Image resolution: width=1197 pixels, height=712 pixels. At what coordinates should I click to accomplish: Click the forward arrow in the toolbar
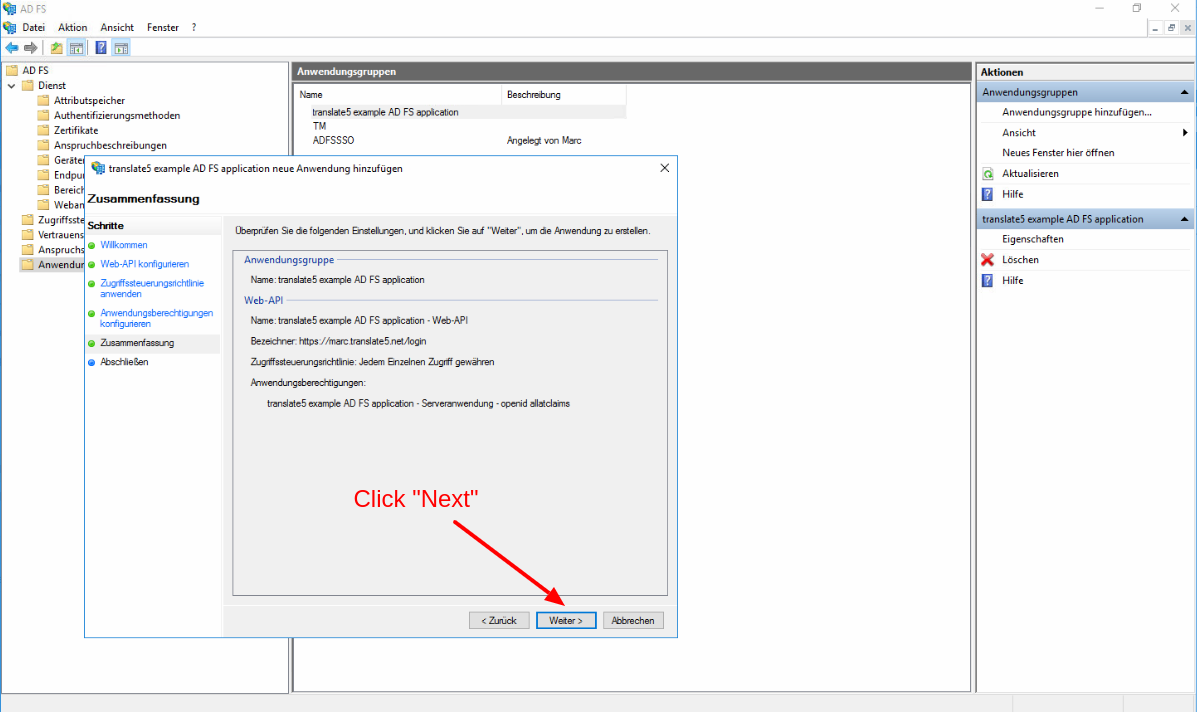click(31, 48)
